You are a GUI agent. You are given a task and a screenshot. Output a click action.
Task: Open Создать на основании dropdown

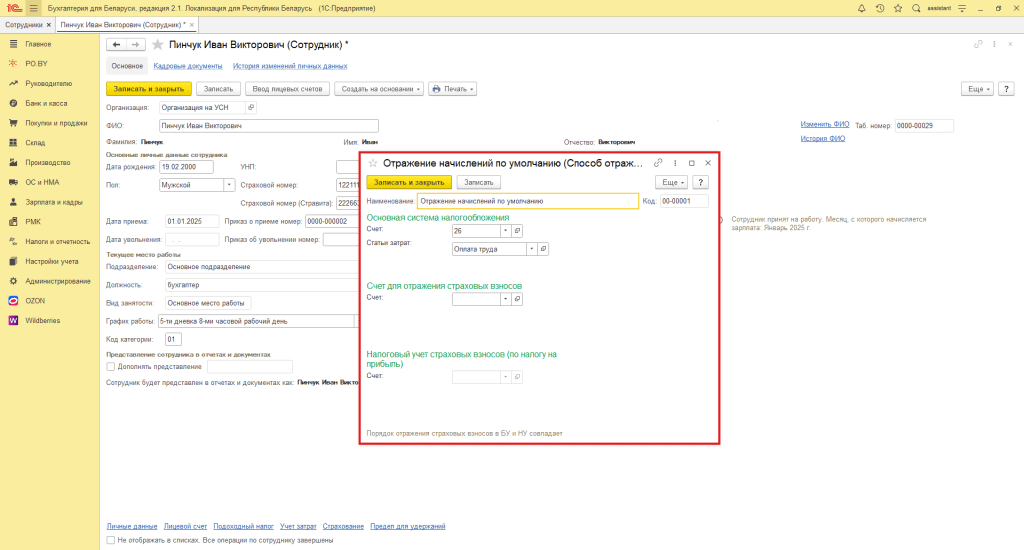(379, 89)
